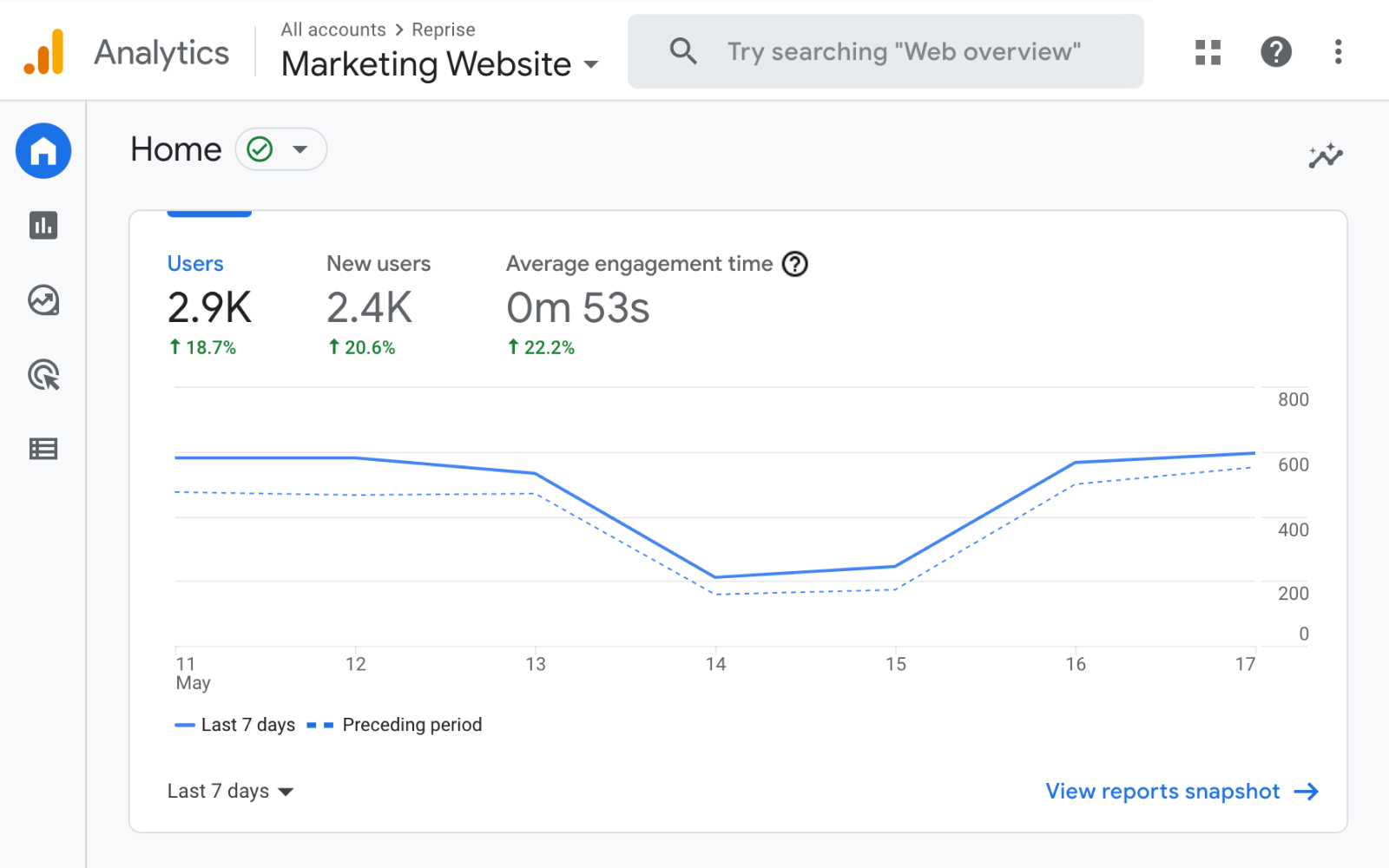
Task: Go to All accounts breadcrumb
Action: [x=332, y=30]
